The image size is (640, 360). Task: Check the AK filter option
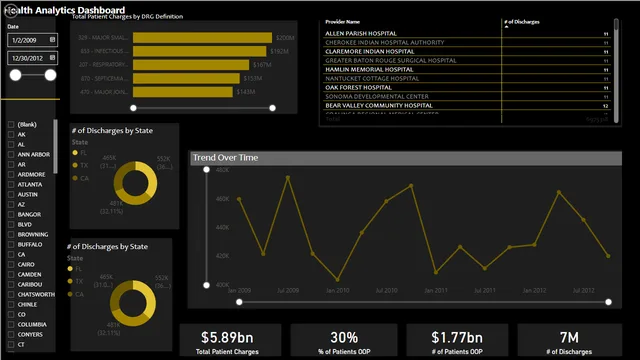point(11,134)
